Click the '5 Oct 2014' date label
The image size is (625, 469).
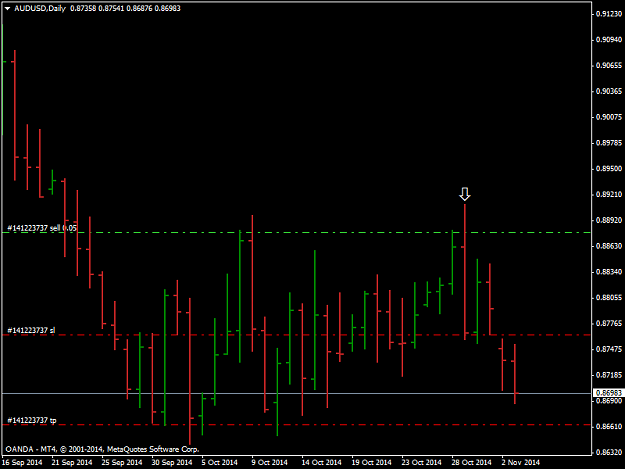pos(220,462)
